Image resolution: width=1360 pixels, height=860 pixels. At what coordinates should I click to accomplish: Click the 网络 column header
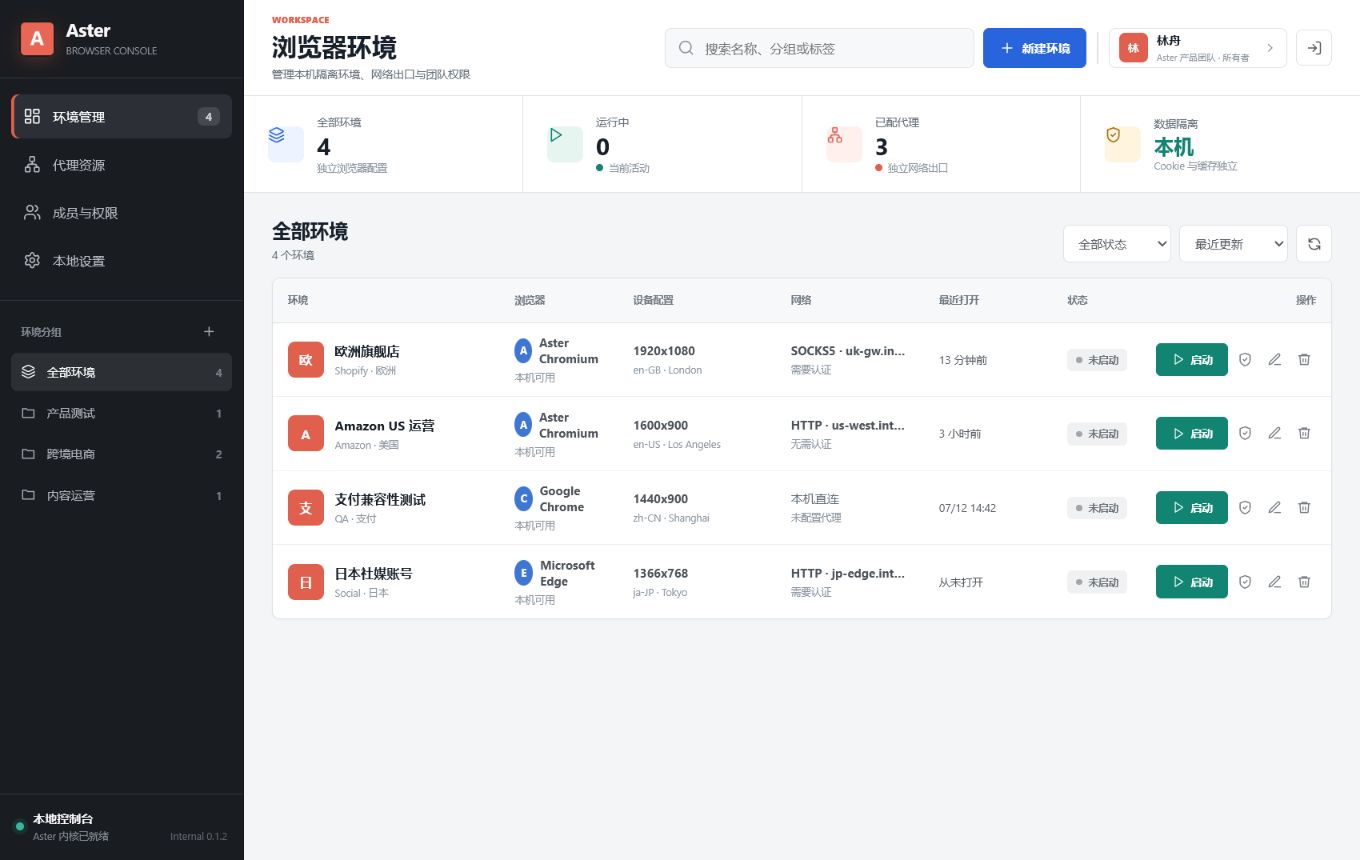pyautogui.click(x=801, y=300)
